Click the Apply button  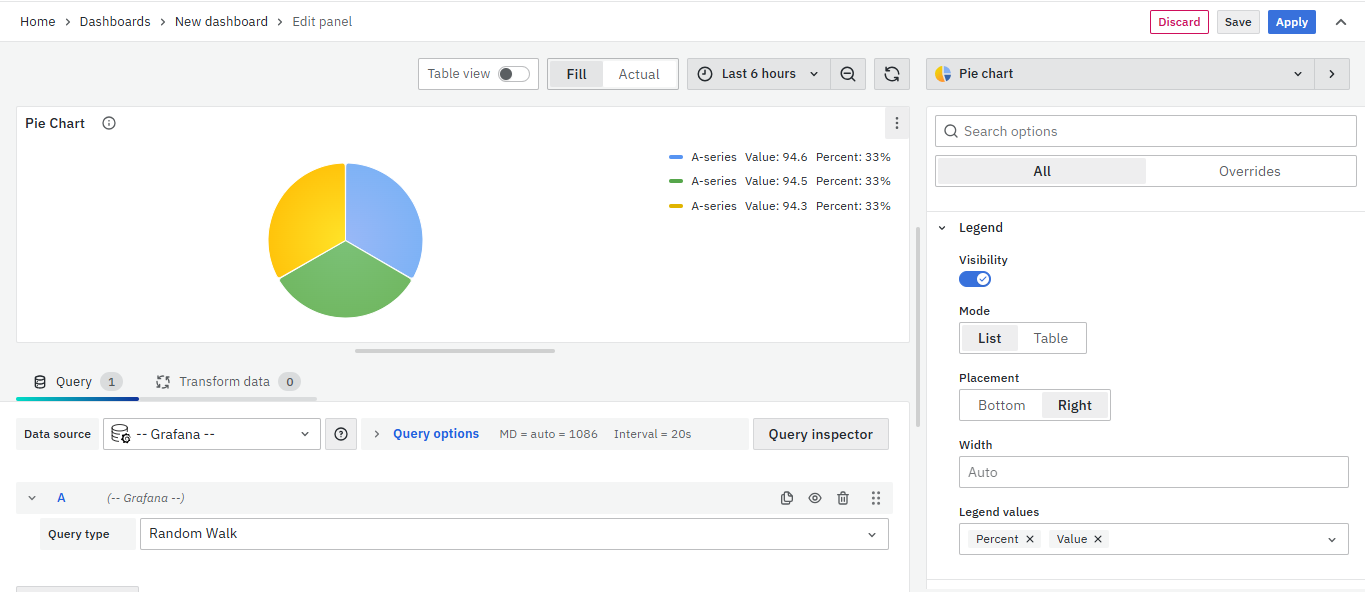point(1291,22)
